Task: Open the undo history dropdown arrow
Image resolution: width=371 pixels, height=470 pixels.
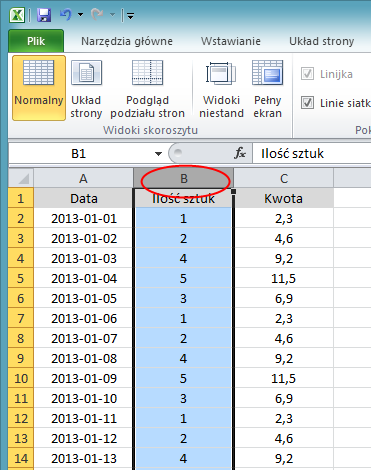Action: (80, 15)
